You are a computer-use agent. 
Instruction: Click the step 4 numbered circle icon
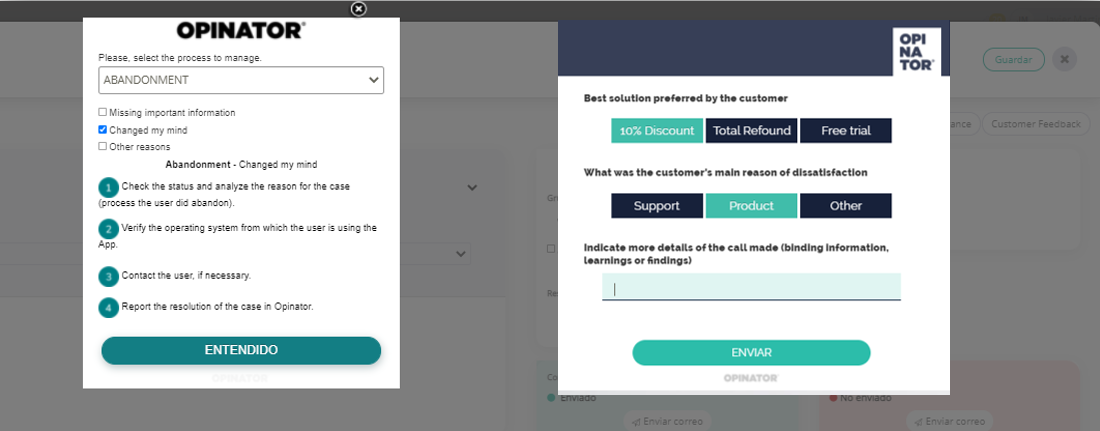(109, 307)
